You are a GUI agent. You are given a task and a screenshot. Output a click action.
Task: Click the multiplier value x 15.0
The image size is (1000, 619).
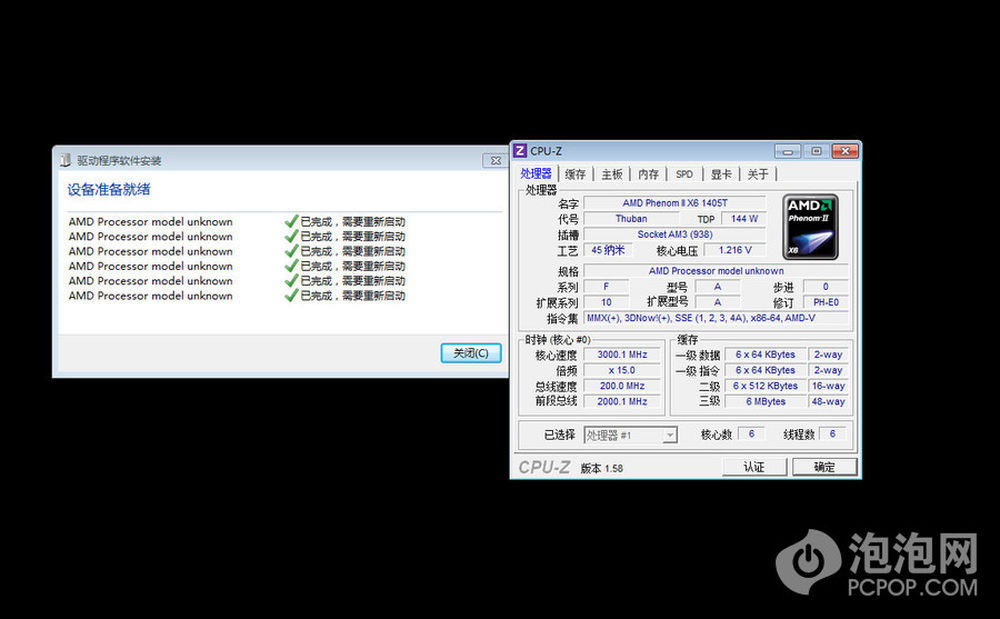tap(622, 370)
